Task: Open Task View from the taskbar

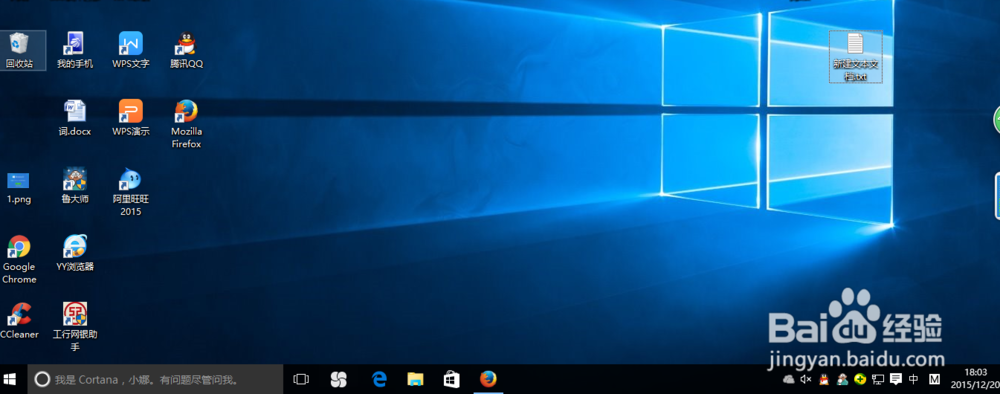Action: (300, 379)
